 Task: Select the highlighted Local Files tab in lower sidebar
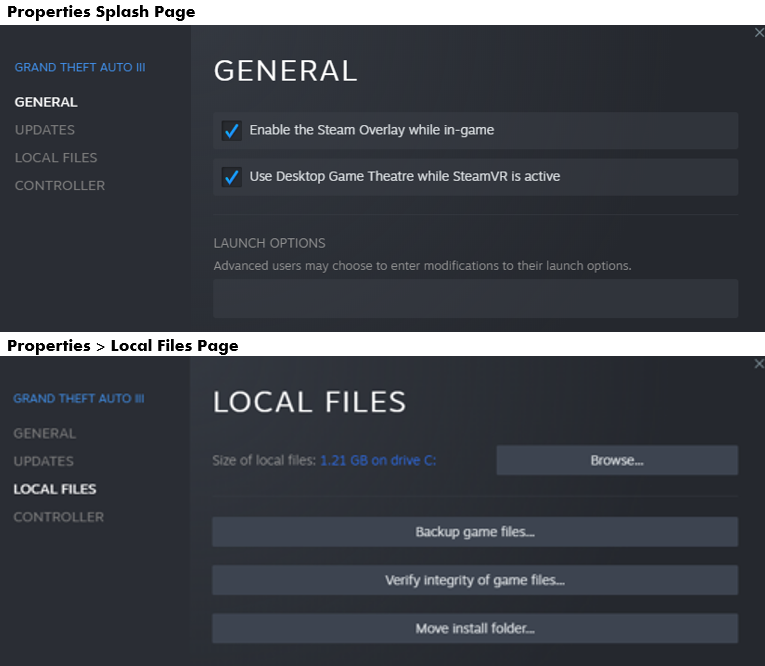(55, 490)
